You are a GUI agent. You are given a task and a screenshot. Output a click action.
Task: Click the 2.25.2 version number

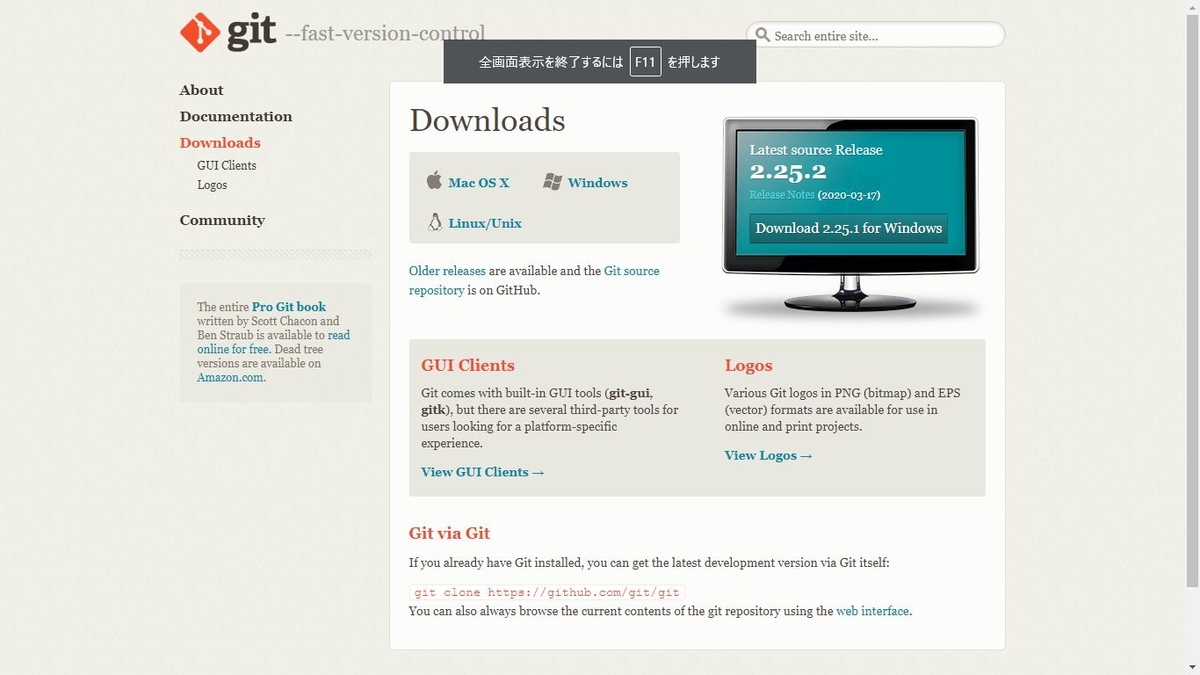pos(788,172)
